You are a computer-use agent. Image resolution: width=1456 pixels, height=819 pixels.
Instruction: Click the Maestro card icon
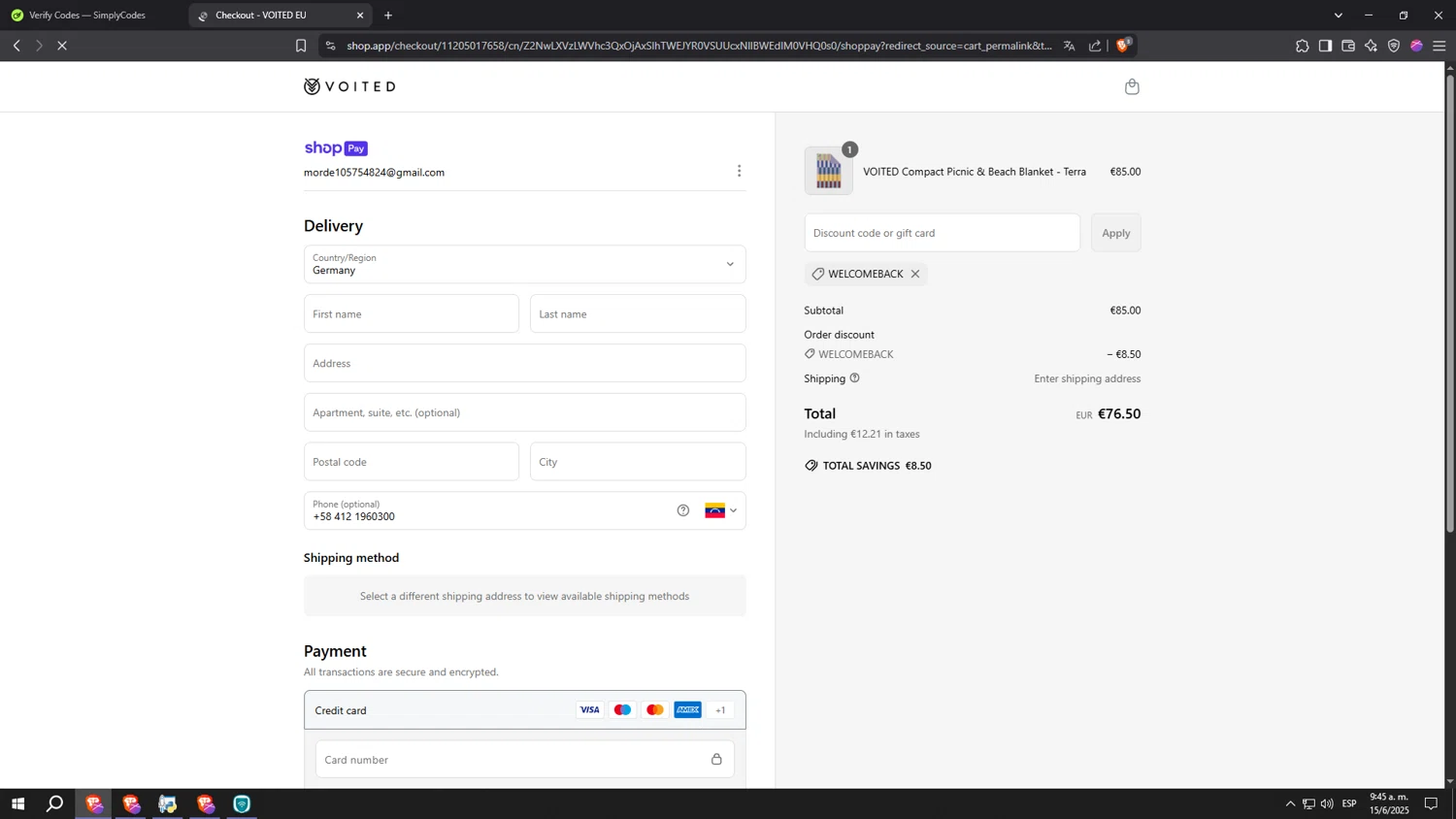[x=622, y=710]
